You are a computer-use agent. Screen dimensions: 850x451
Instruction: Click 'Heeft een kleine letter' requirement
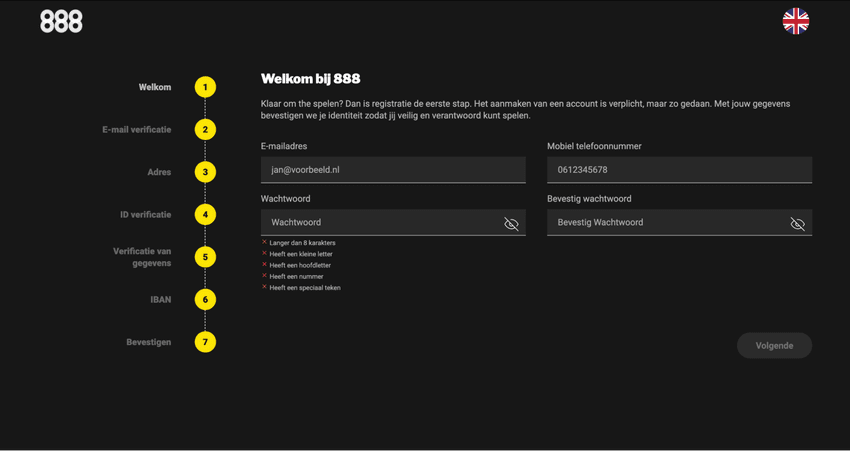(x=301, y=254)
